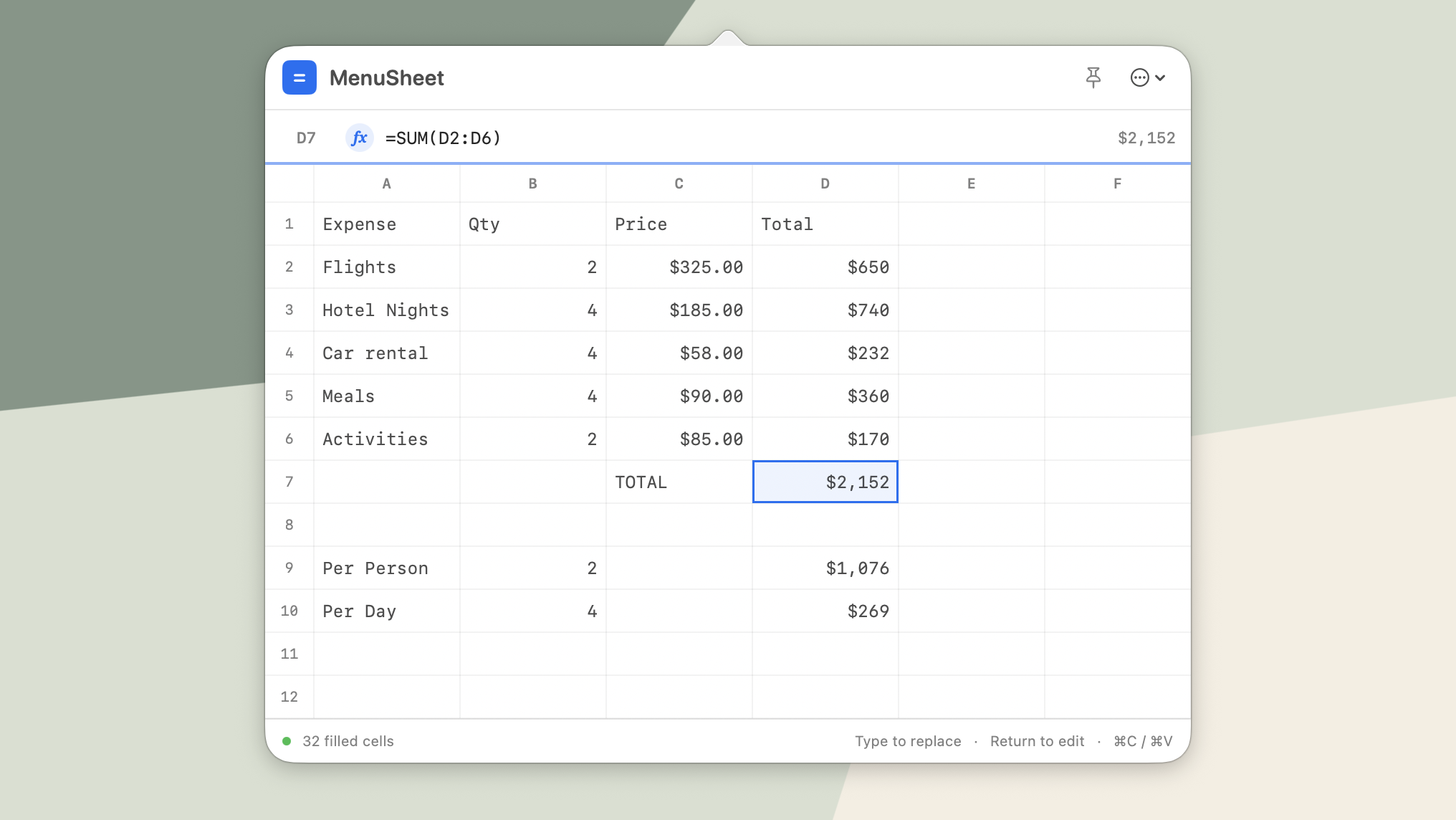The image size is (1456, 820).
Task: Select the $650 total cell
Action: coord(825,267)
